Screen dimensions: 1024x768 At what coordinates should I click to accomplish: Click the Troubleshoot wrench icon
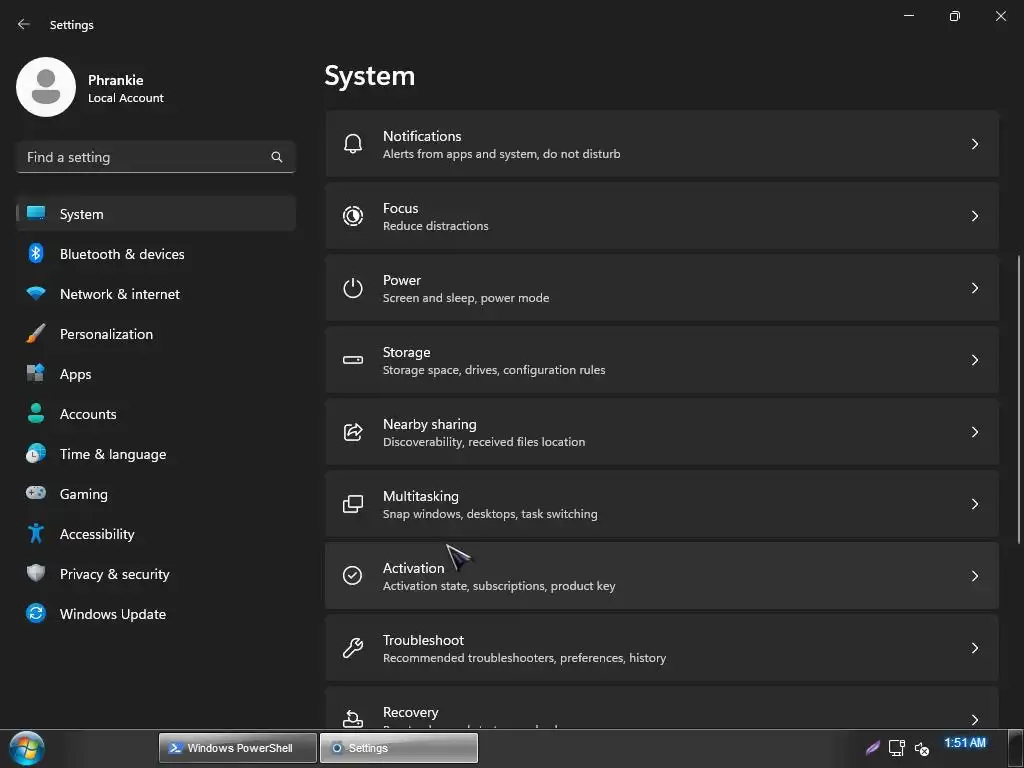[353, 648]
